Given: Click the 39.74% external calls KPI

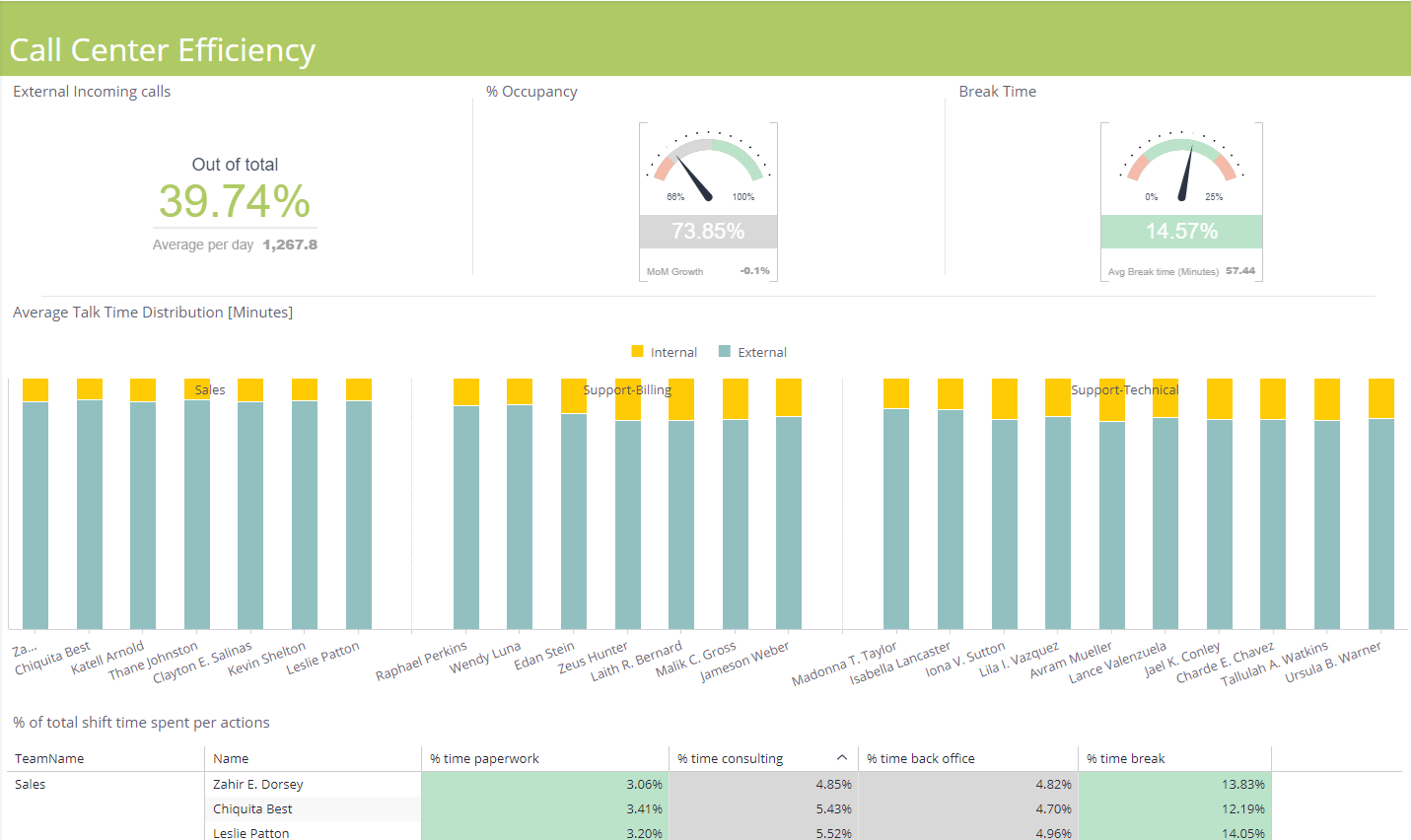Looking at the screenshot, I should pos(234,200).
